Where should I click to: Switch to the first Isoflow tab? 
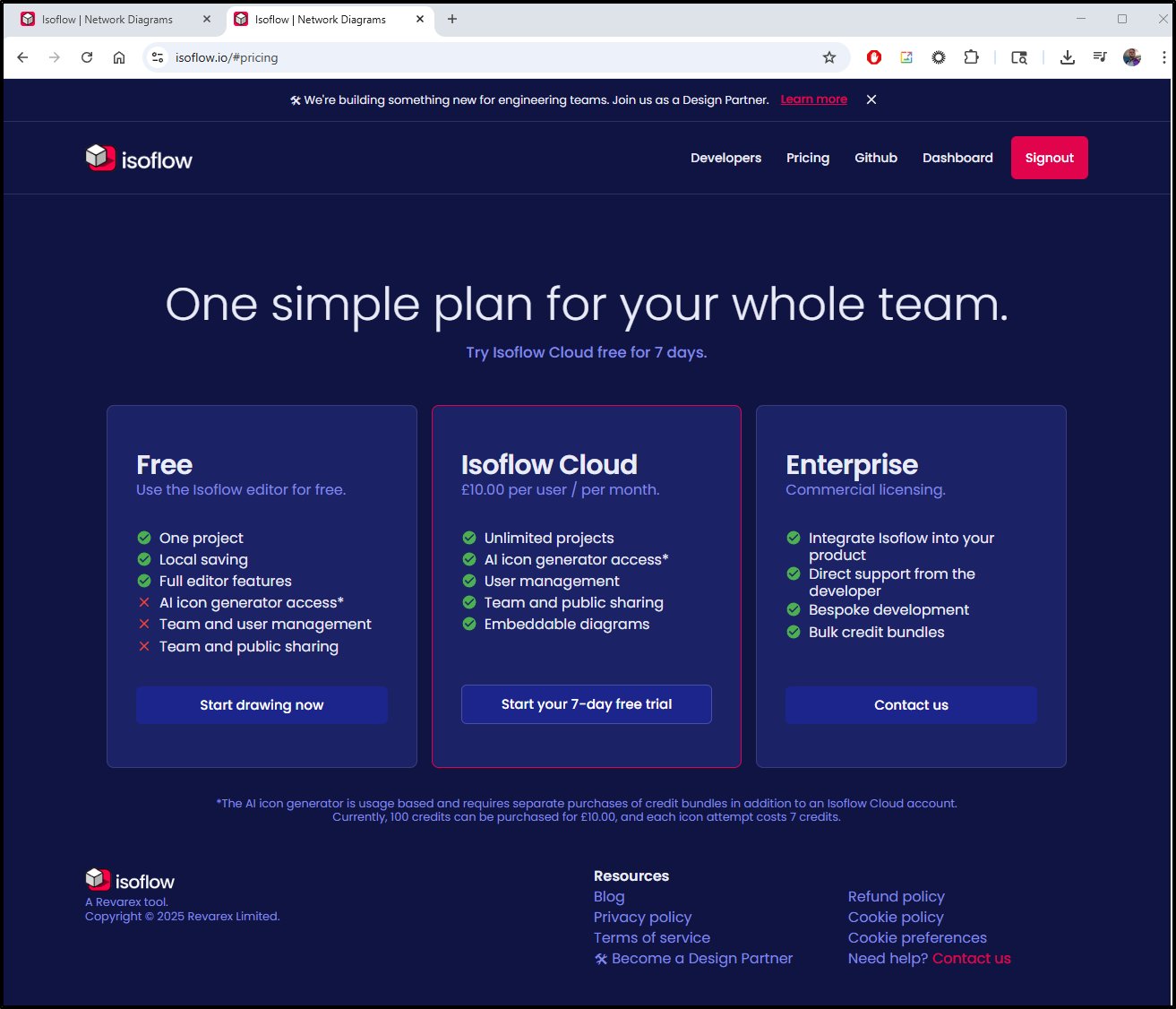point(107,19)
